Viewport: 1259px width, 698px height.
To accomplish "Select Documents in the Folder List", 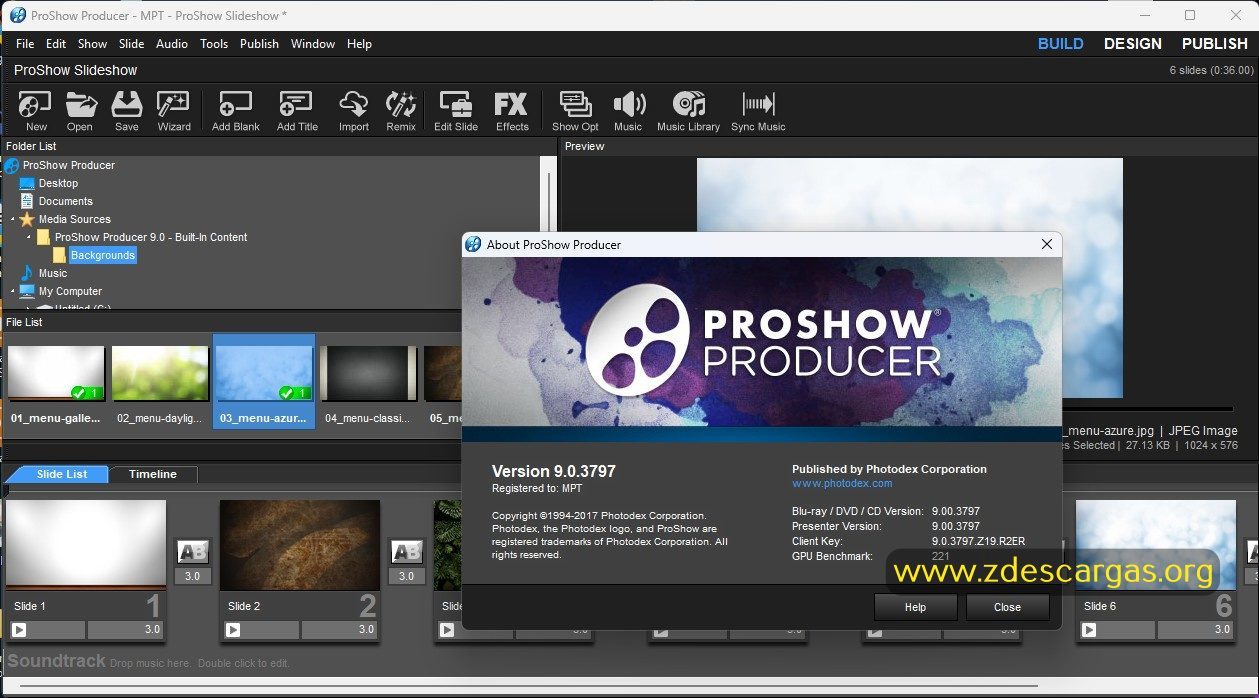I will 65,201.
